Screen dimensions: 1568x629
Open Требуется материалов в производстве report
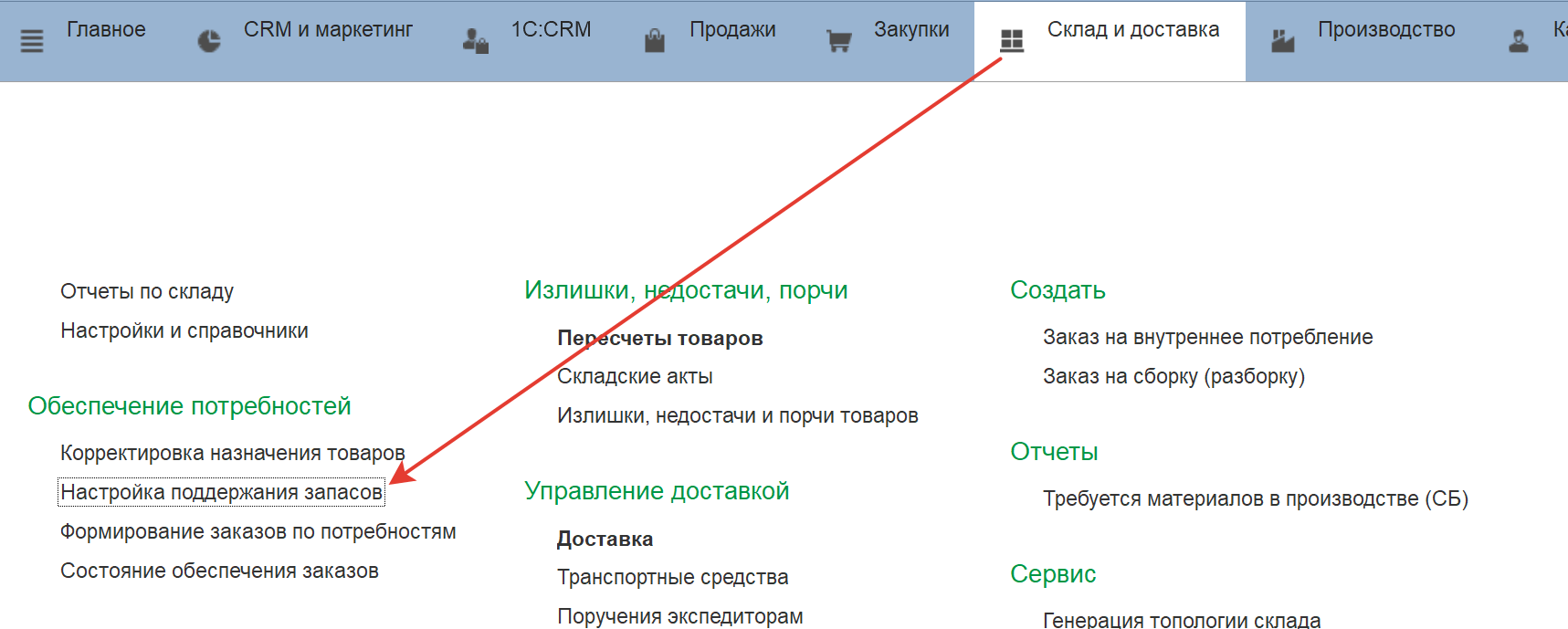tap(1255, 499)
